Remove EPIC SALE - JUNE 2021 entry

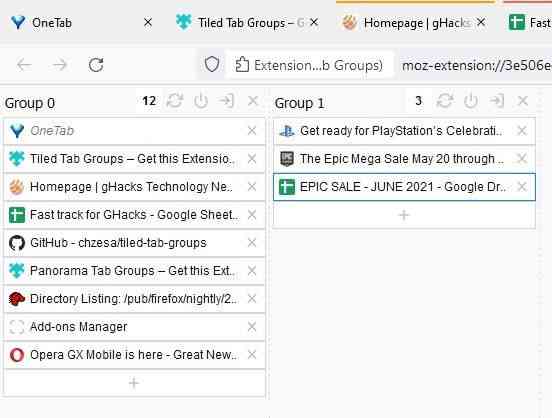point(522,187)
